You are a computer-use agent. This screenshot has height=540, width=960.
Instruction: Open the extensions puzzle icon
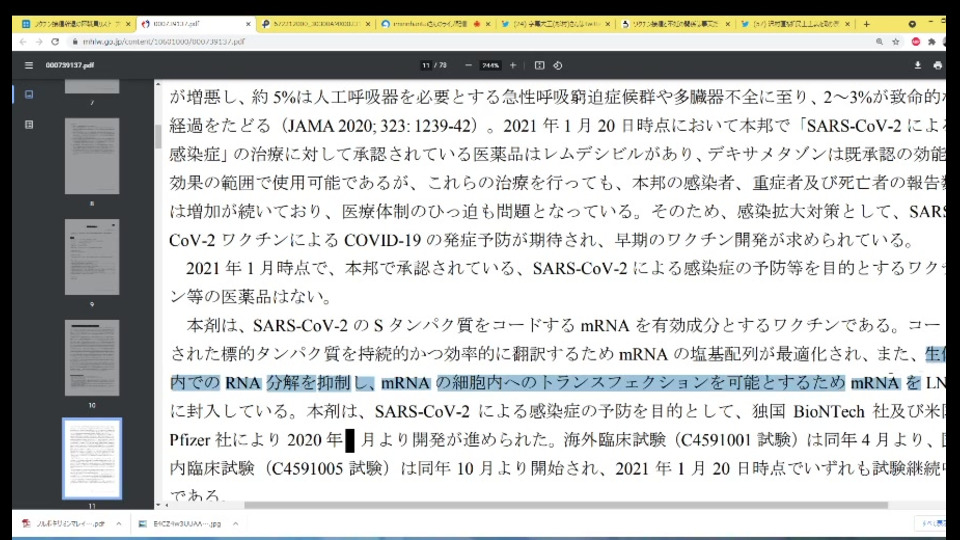pos(931,42)
